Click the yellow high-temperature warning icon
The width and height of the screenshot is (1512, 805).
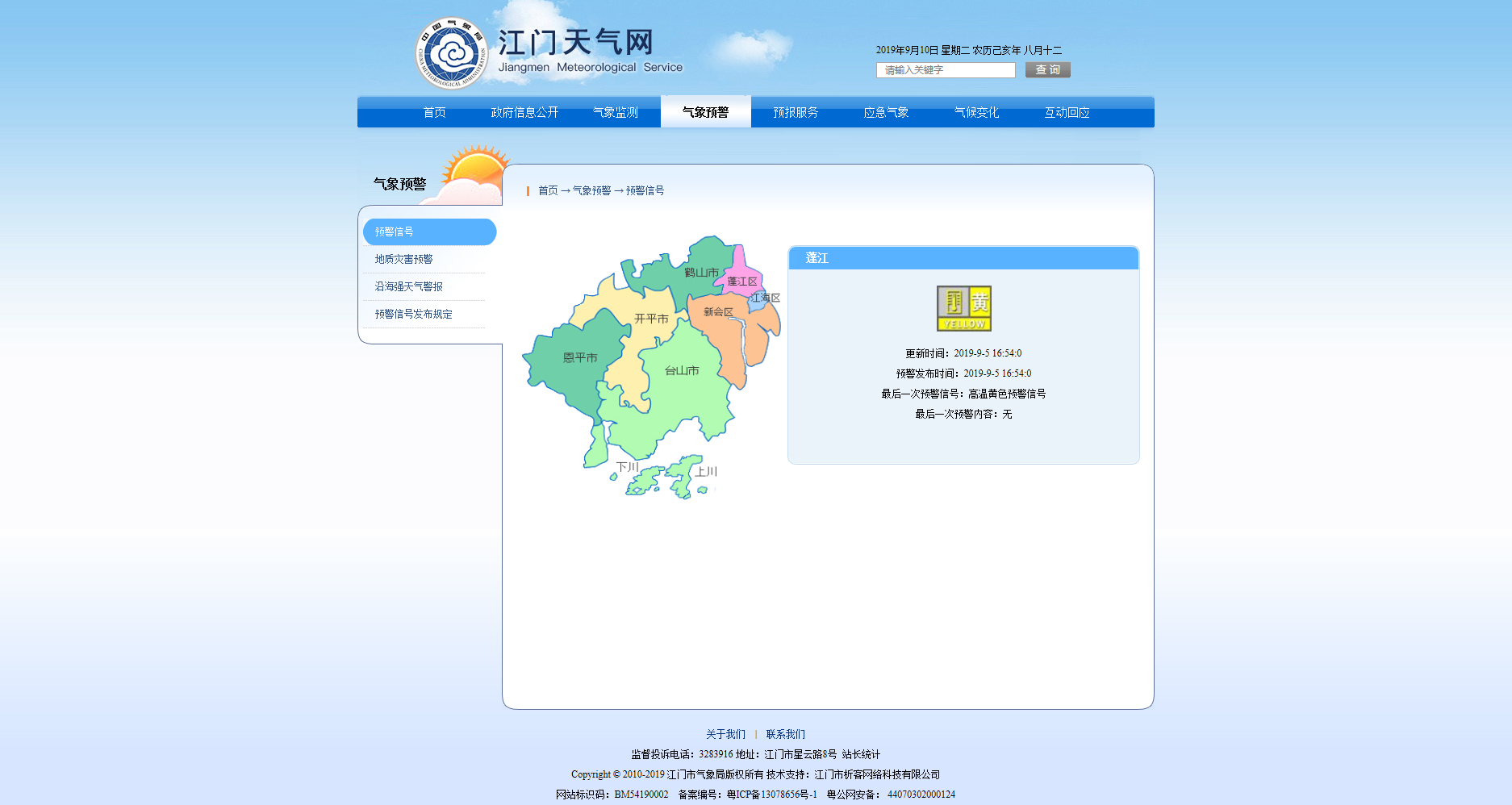coord(963,308)
